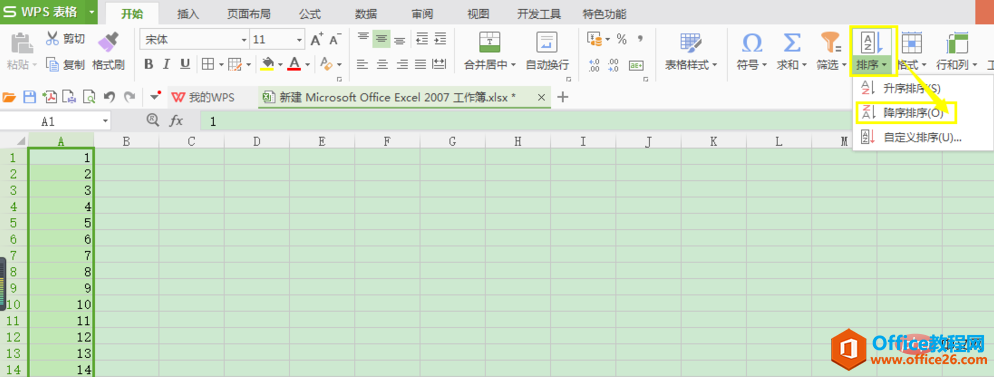Open the font size 11 dropdown
This screenshot has width=994, height=377.
pyautogui.click(x=300, y=40)
